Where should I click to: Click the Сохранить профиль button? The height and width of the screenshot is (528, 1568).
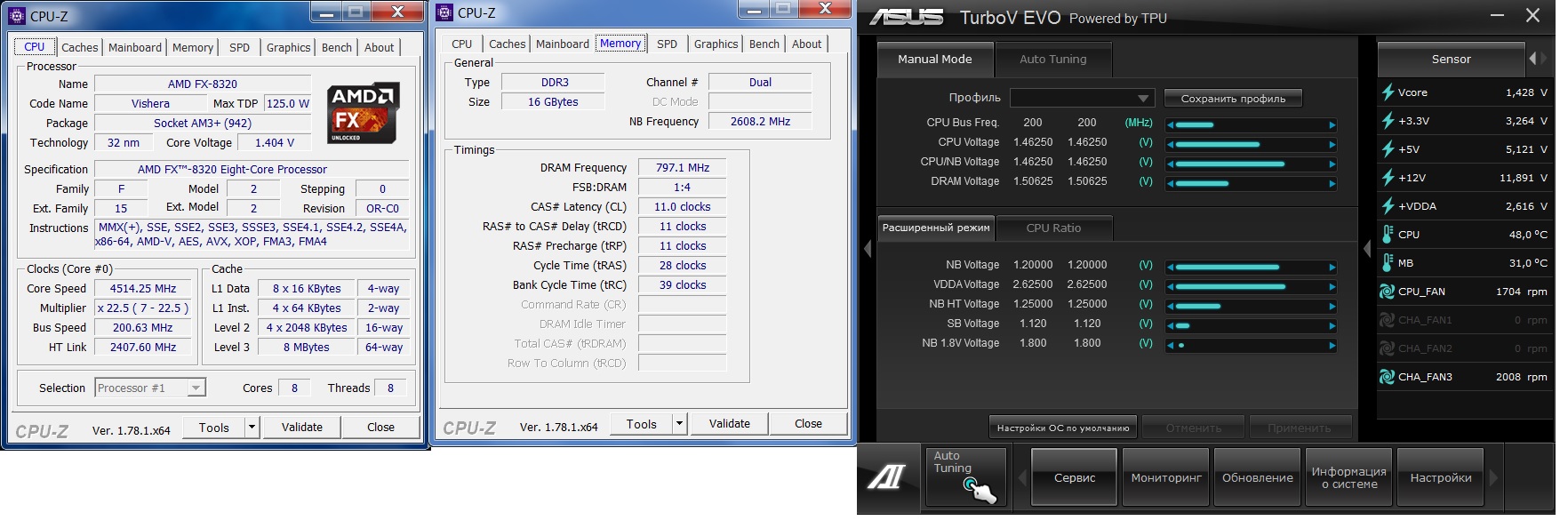(1233, 99)
